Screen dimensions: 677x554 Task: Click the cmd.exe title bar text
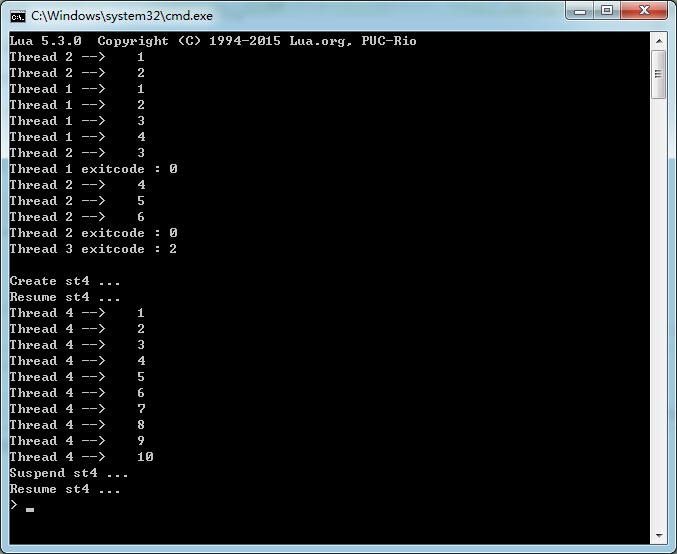[x=122, y=16]
